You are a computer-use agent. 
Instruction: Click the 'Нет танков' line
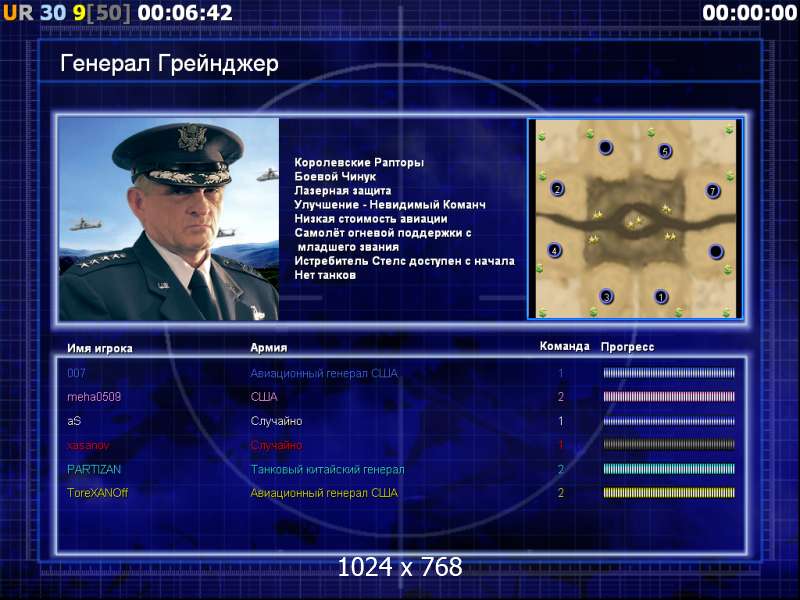(325, 275)
